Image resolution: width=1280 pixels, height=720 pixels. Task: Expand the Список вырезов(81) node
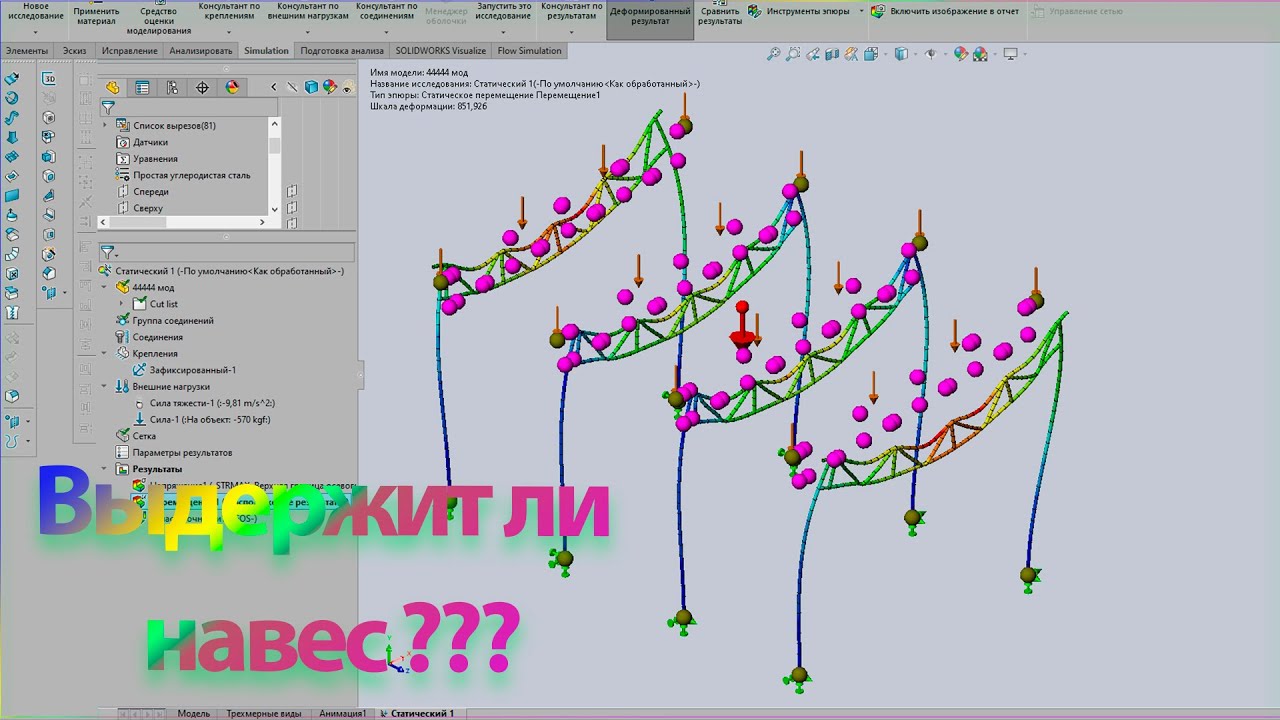(105, 125)
